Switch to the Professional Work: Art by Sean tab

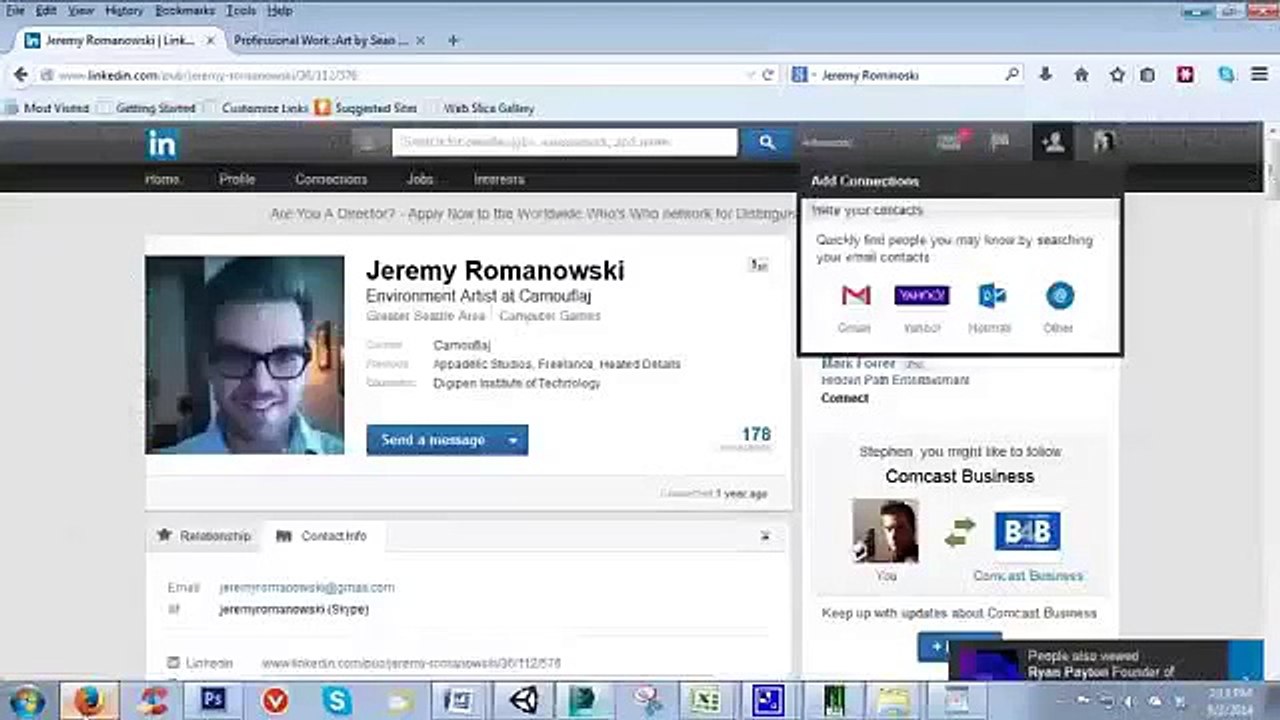[320, 41]
